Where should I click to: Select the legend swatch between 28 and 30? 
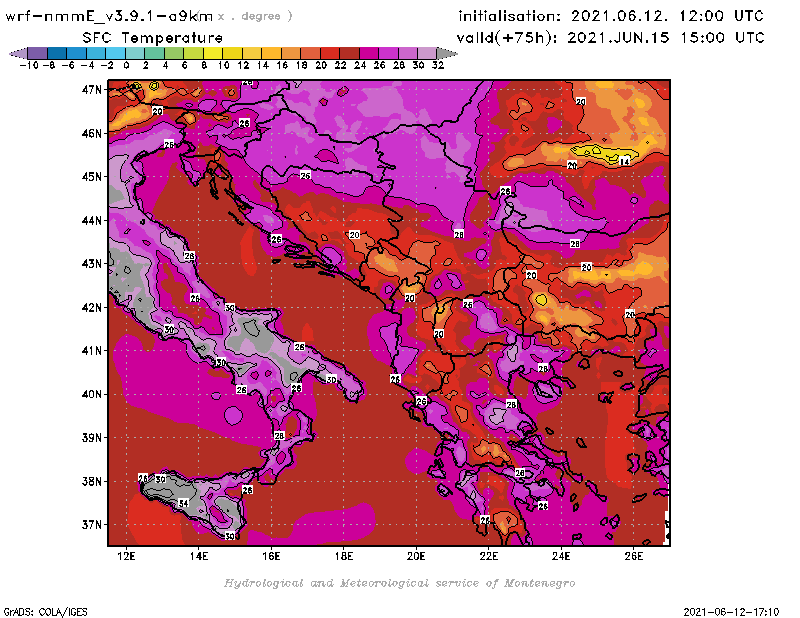(x=408, y=54)
